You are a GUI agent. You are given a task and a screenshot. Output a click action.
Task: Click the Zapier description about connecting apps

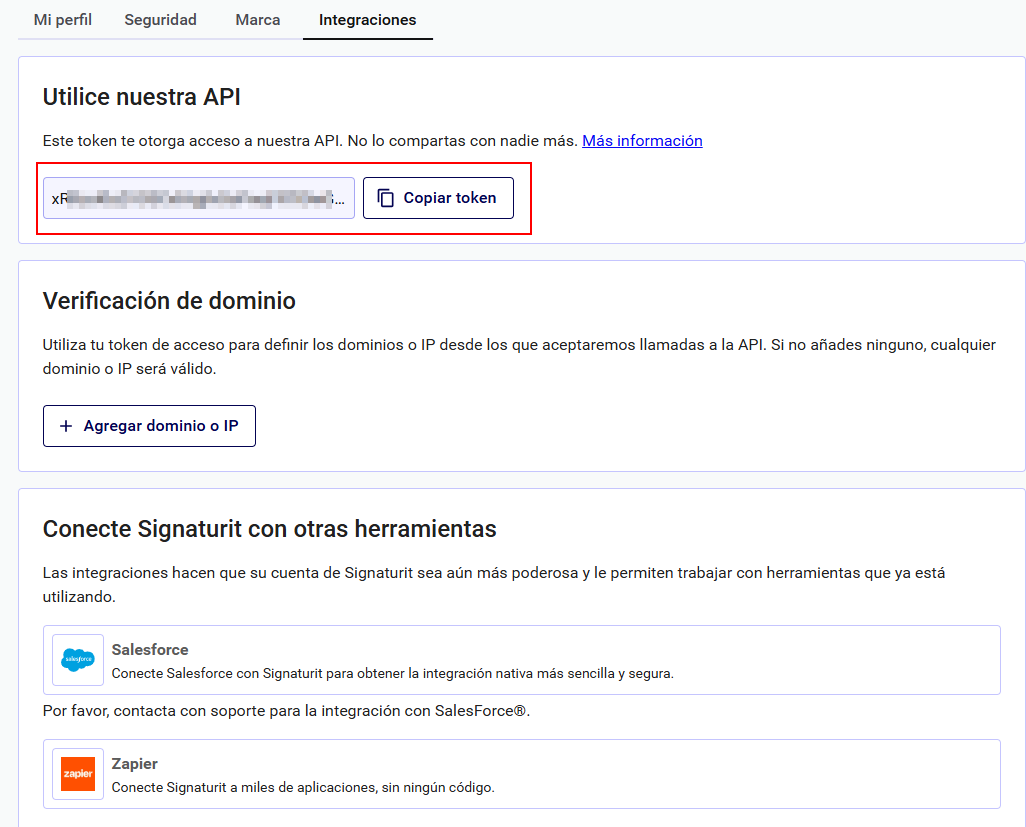[x=303, y=788]
